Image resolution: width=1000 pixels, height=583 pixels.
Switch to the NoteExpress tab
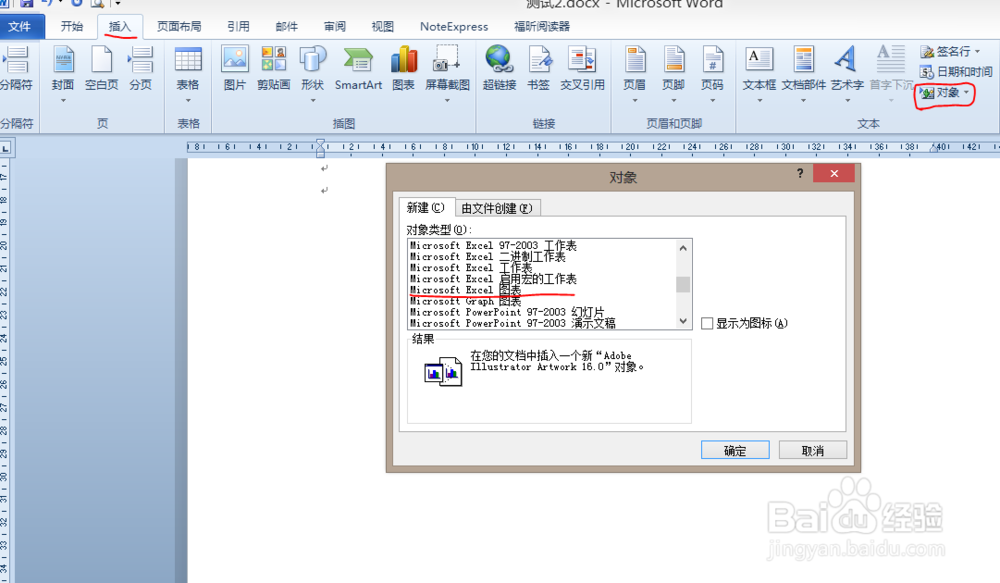point(454,26)
